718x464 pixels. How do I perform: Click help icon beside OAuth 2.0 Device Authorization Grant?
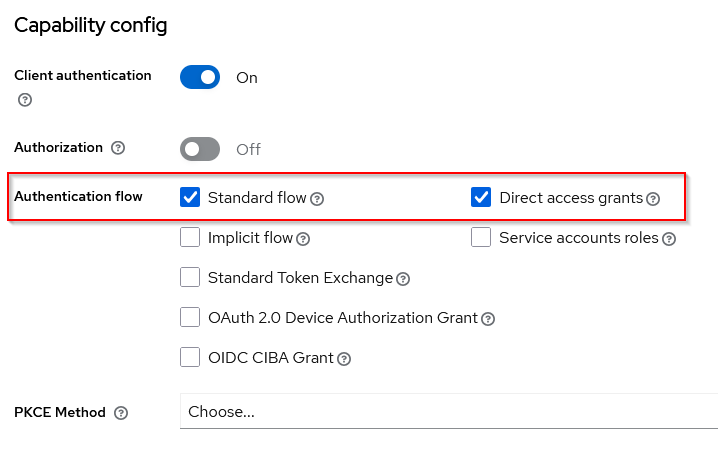coord(488,319)
